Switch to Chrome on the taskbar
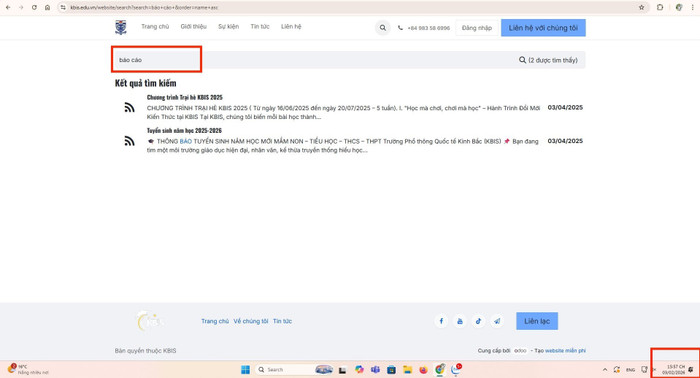700x378 pixels. [440, 370]
